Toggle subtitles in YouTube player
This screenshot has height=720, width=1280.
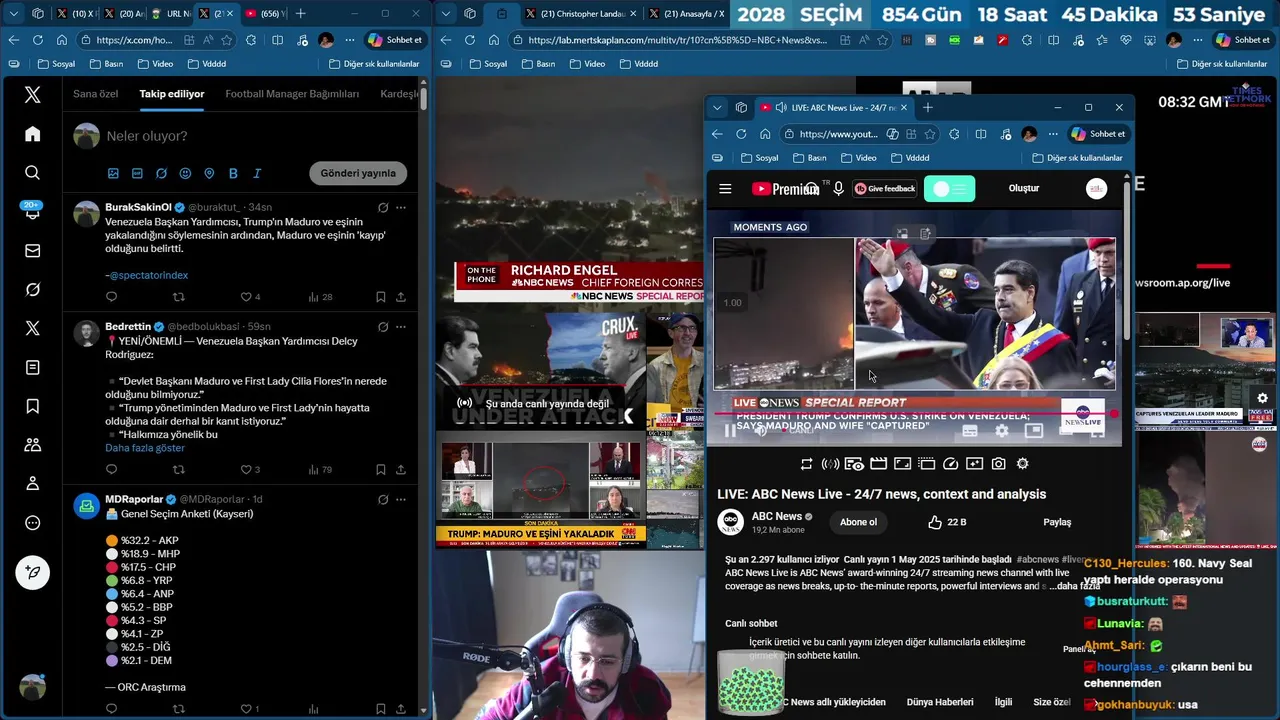coord(969,431)
